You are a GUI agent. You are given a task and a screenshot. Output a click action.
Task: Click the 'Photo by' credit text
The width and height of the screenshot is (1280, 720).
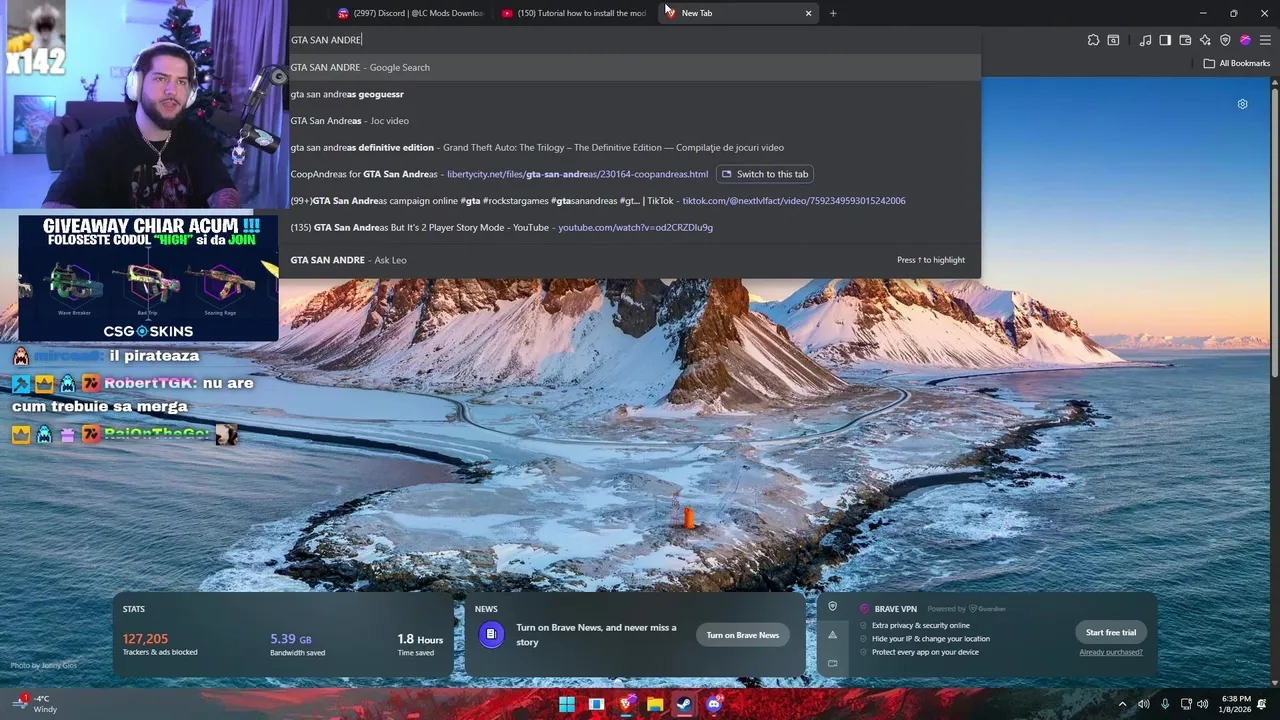44,665
